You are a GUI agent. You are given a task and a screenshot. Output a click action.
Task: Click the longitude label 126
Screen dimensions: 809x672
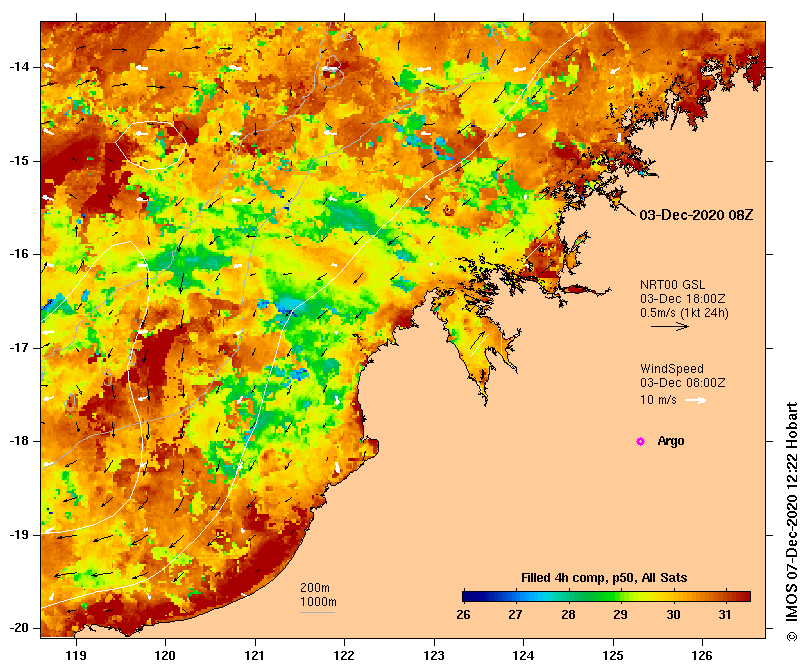(702, 656)
